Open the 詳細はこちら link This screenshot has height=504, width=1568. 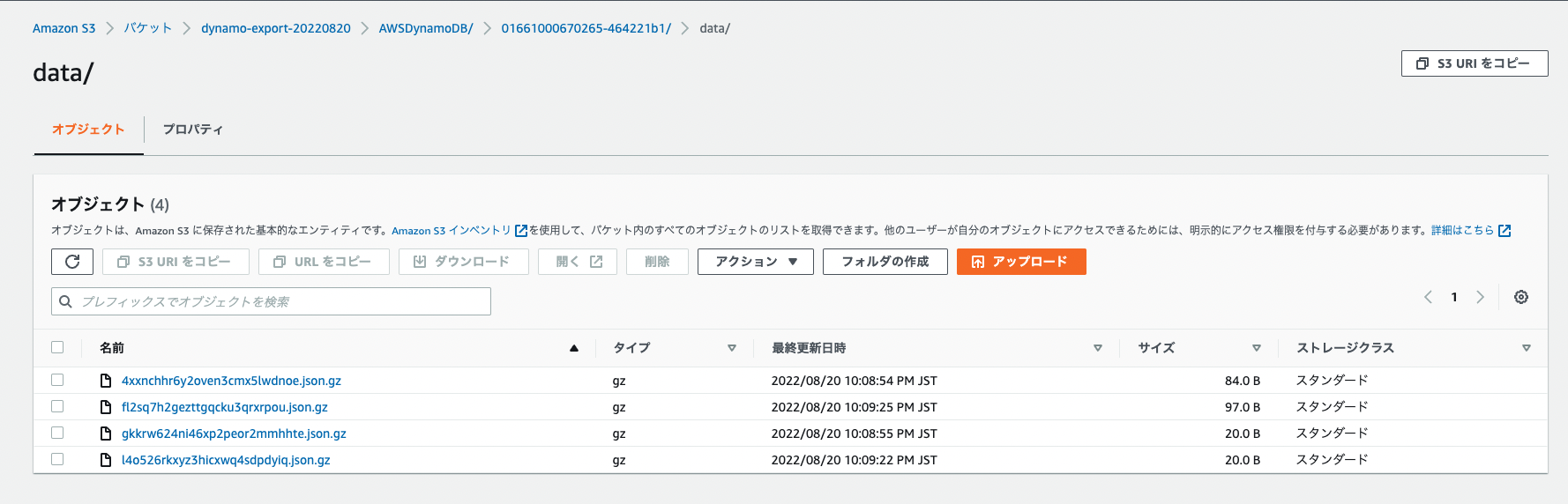tap(1462, 231)
